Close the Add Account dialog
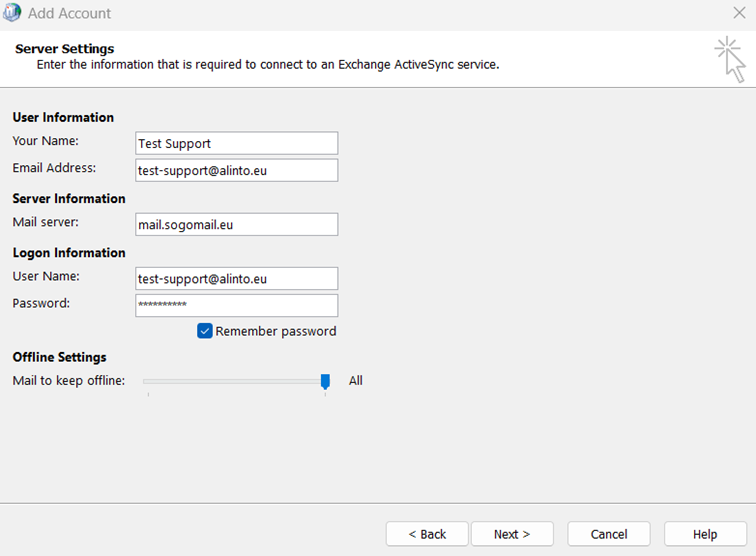756x556 pixels. (739, 14)
